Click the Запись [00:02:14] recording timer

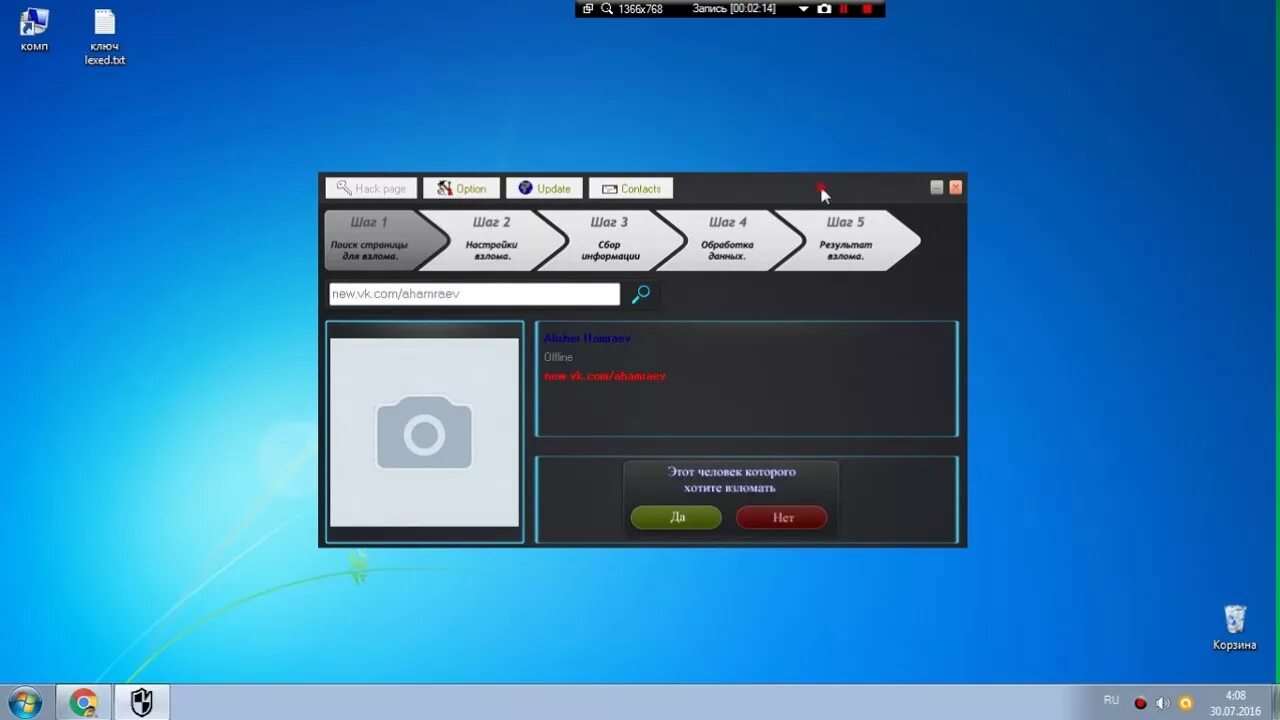click(x=734, y=9)
